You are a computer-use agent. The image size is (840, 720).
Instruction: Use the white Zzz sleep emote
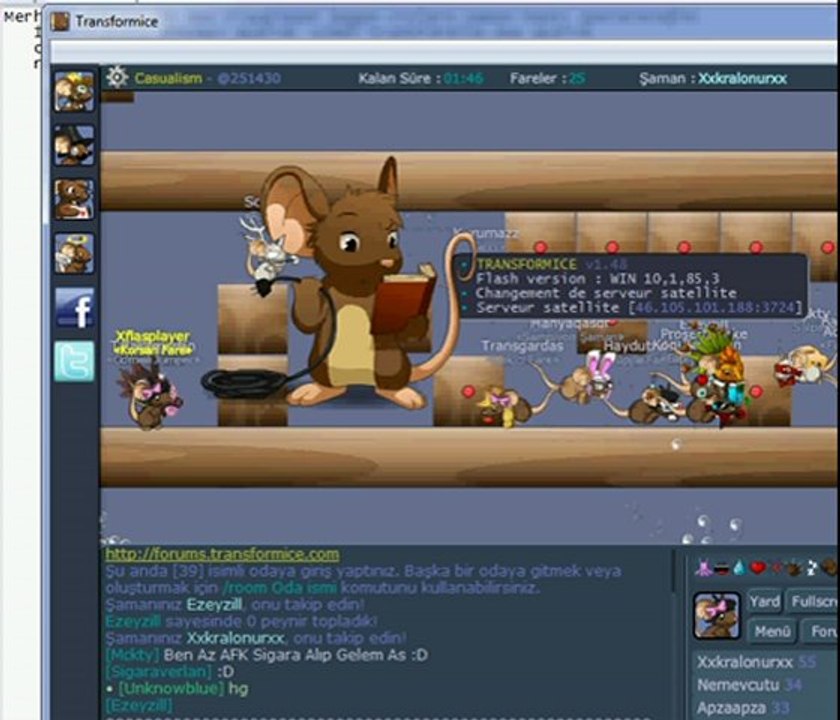point(812,568)
